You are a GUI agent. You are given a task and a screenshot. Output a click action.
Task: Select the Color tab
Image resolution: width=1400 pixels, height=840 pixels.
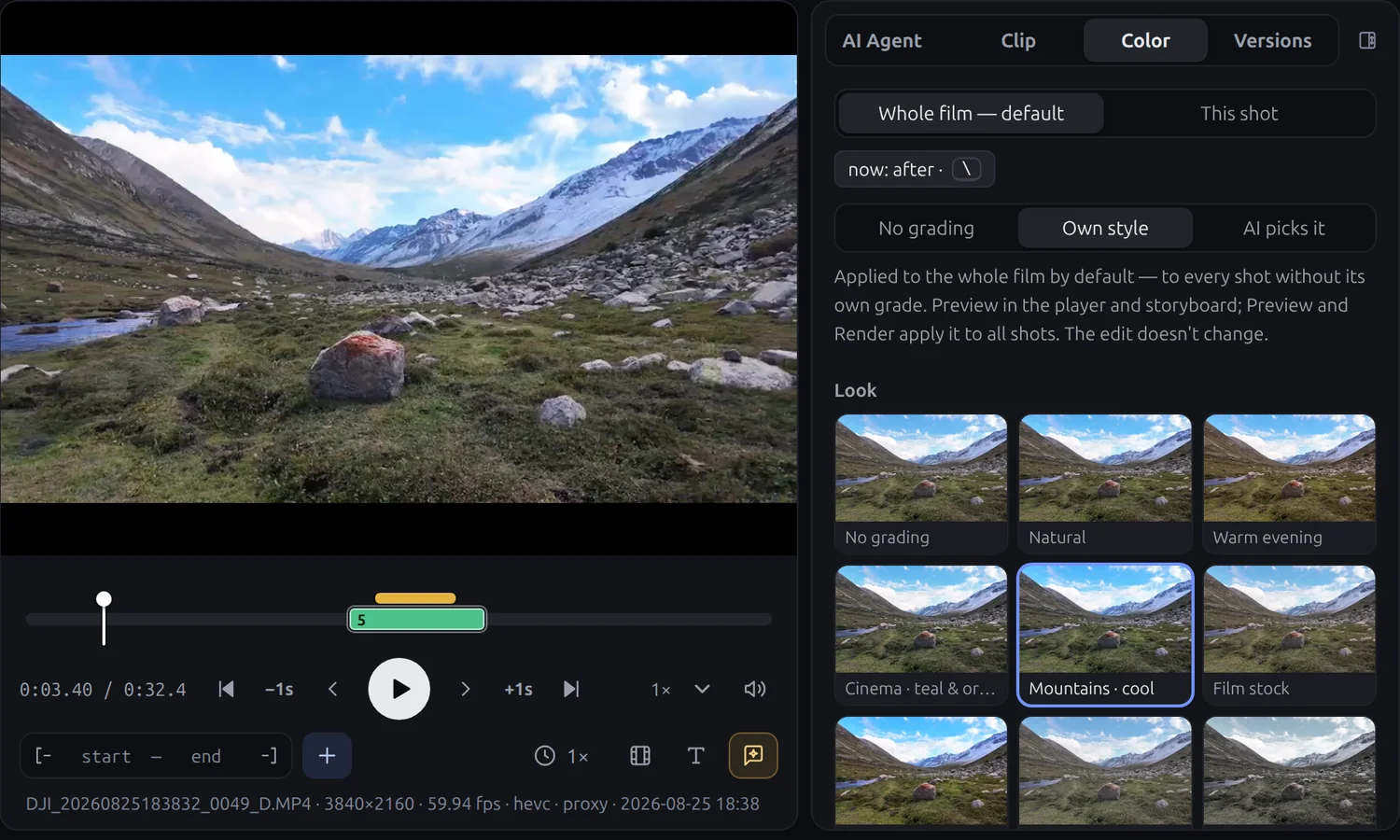tap(1145, 40)
